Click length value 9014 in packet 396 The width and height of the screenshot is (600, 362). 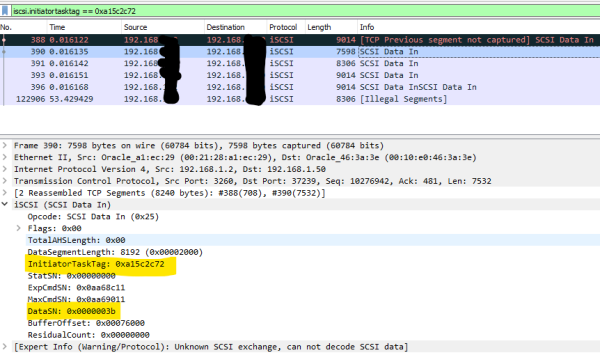346,87
